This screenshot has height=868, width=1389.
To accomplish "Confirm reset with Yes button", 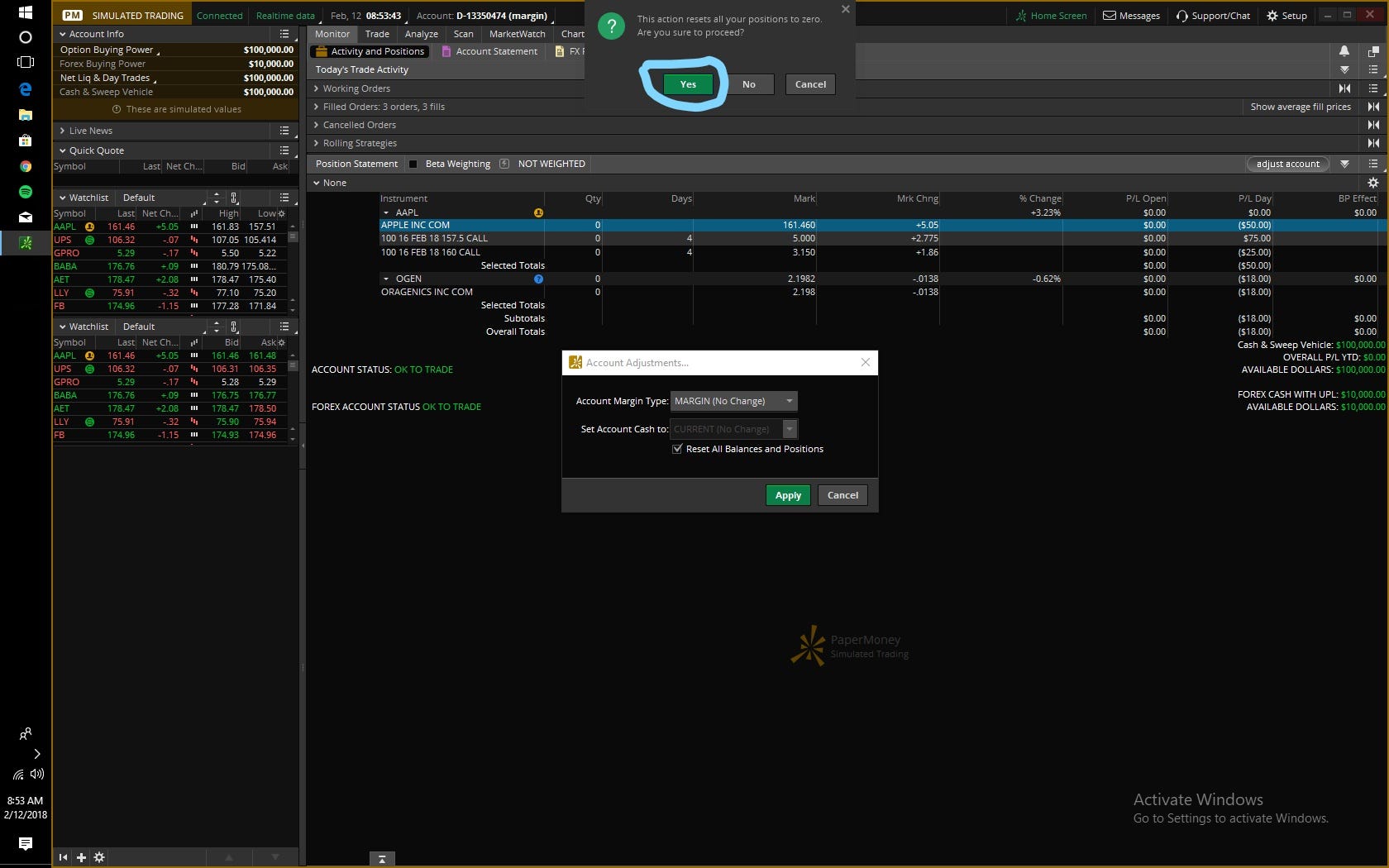I will [x=688, y=84].
